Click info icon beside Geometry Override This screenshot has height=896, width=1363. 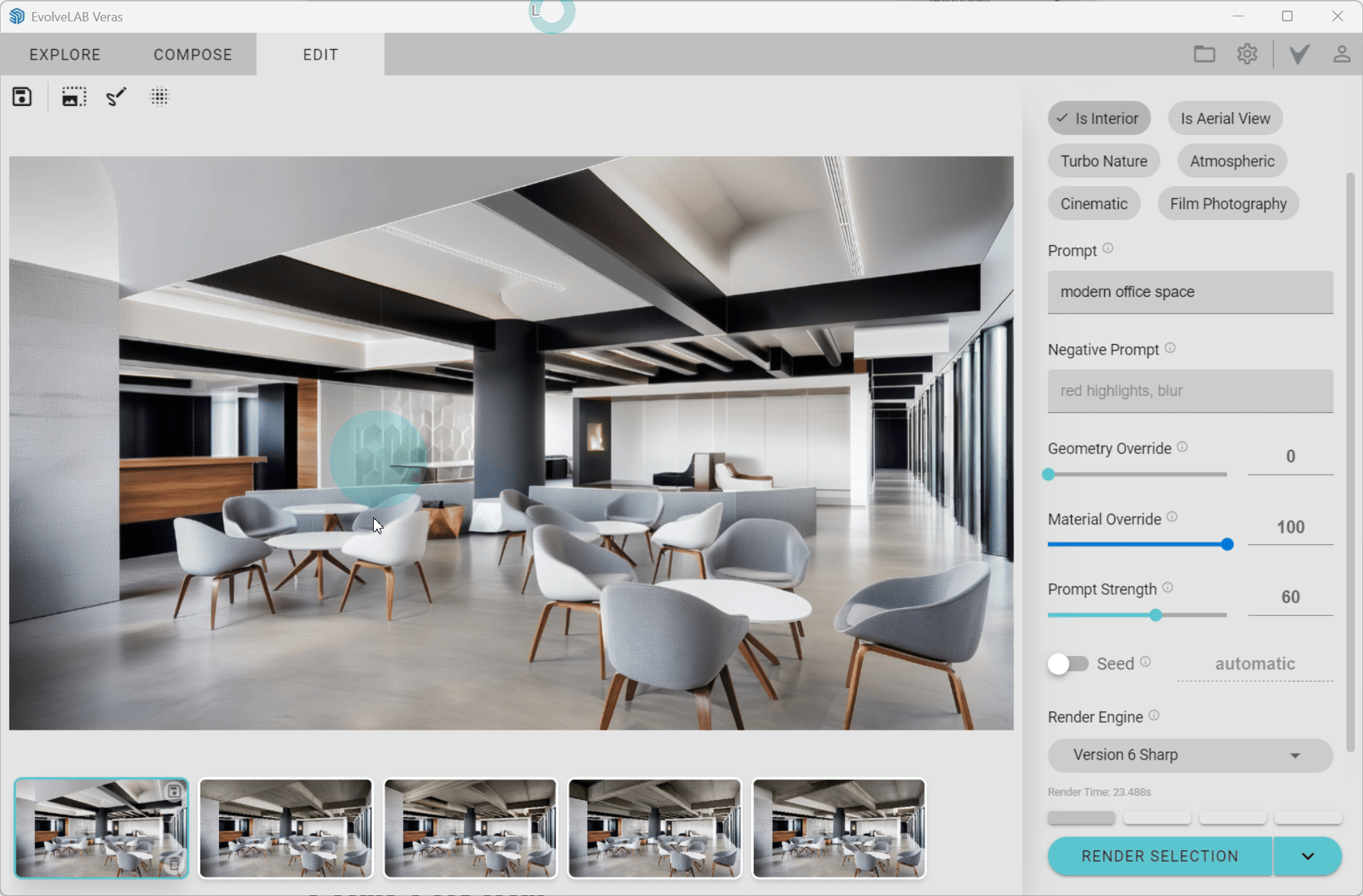tap(1182, 447)
